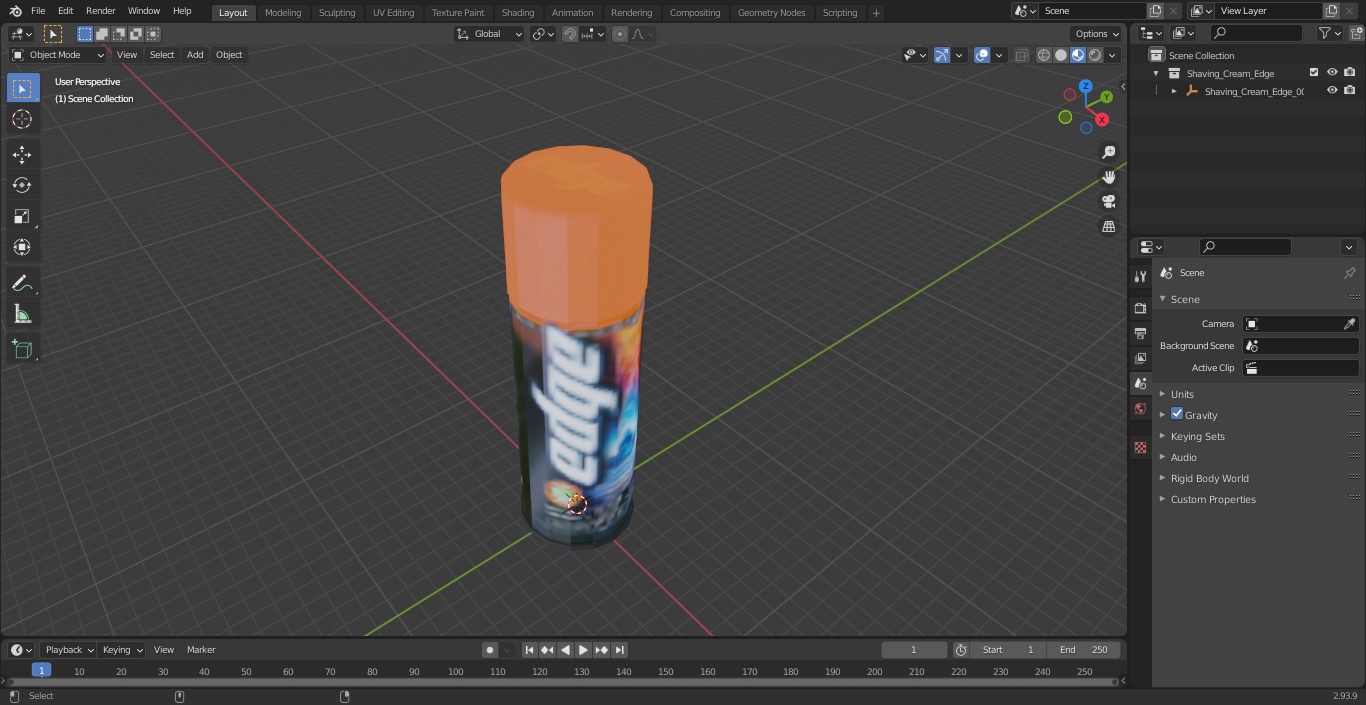Switch to the UV Editing workspace tab
The image size is (1366, 705).
click(393, 13)
